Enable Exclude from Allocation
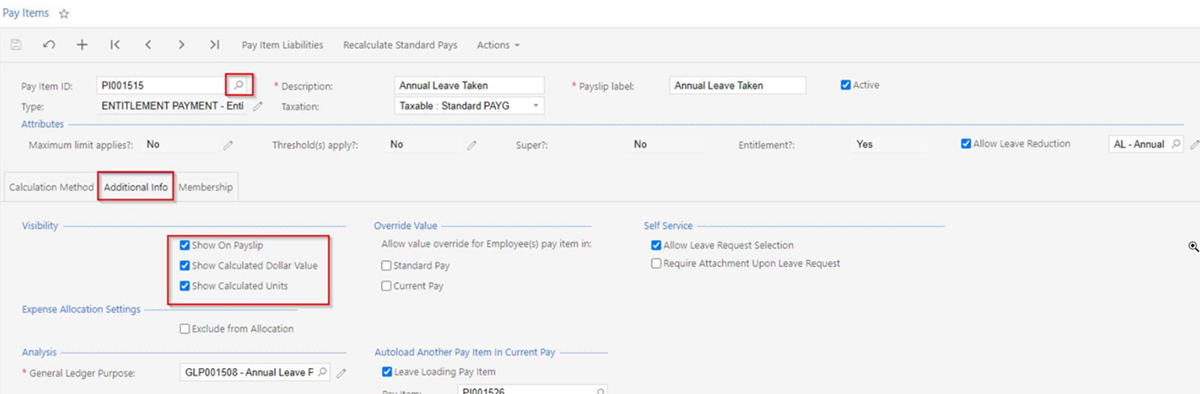 click(185, 328)
